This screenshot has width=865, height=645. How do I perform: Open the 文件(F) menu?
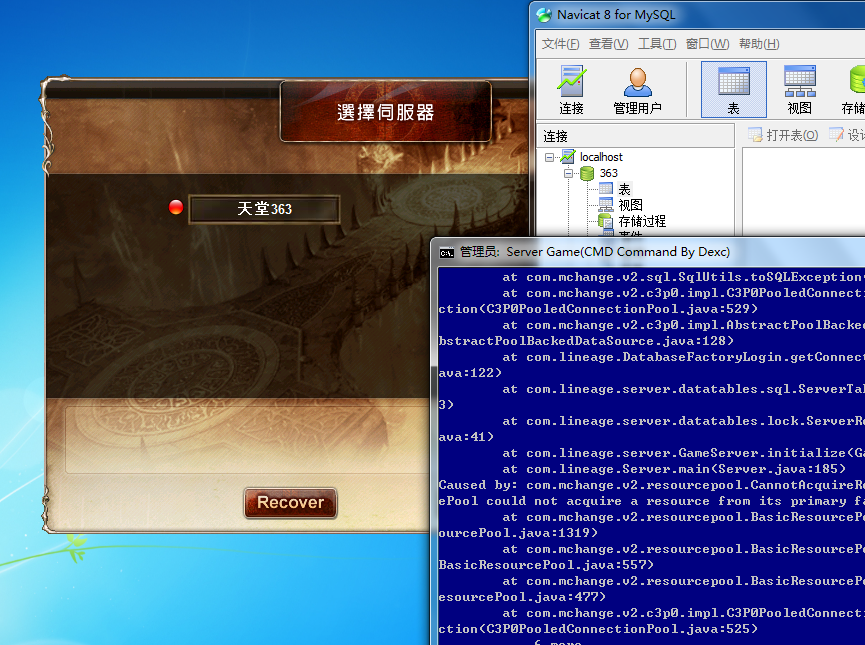tap(560, 44)
